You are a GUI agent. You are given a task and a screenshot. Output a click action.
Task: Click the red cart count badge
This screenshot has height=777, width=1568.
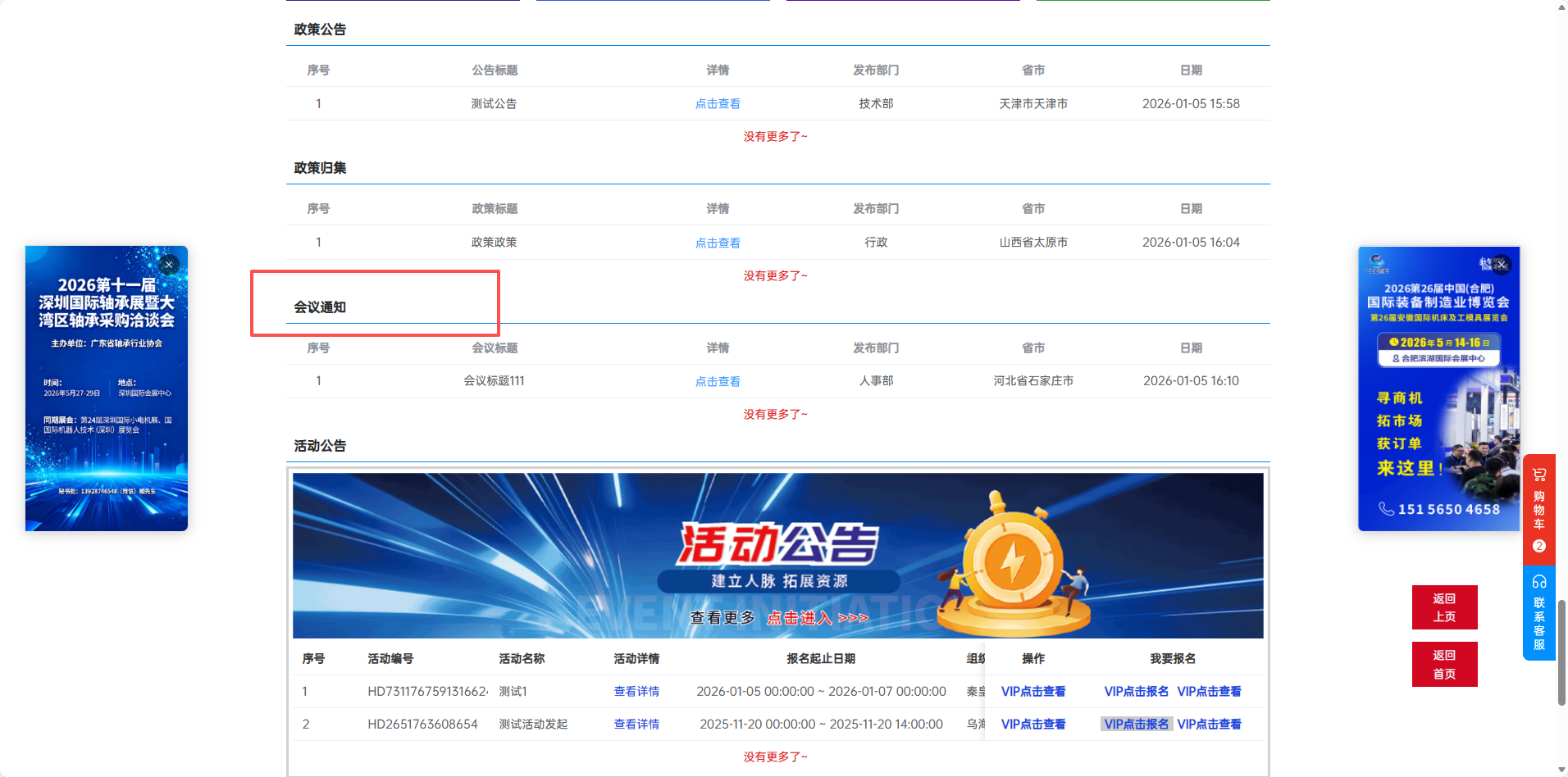coord(1539,546)
